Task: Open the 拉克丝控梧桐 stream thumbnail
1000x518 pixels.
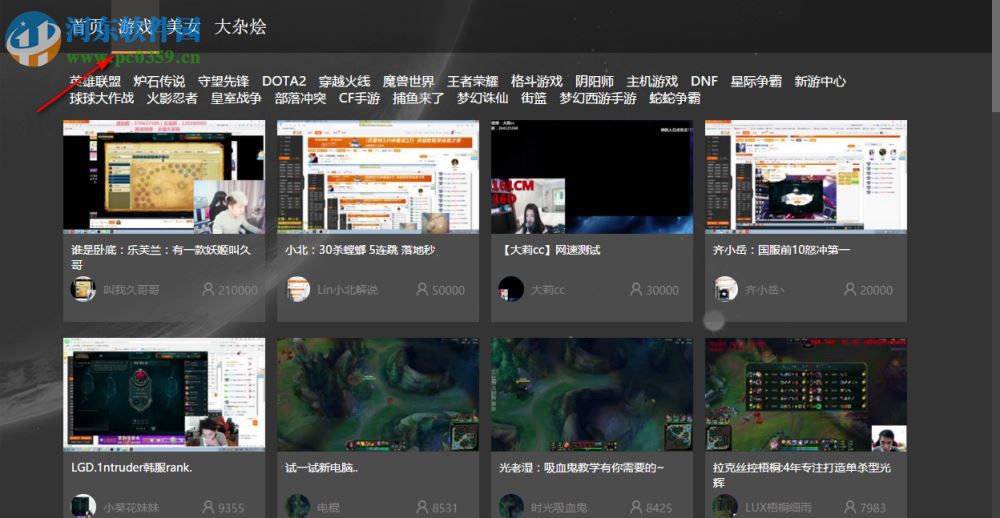Action: (805, 395)
